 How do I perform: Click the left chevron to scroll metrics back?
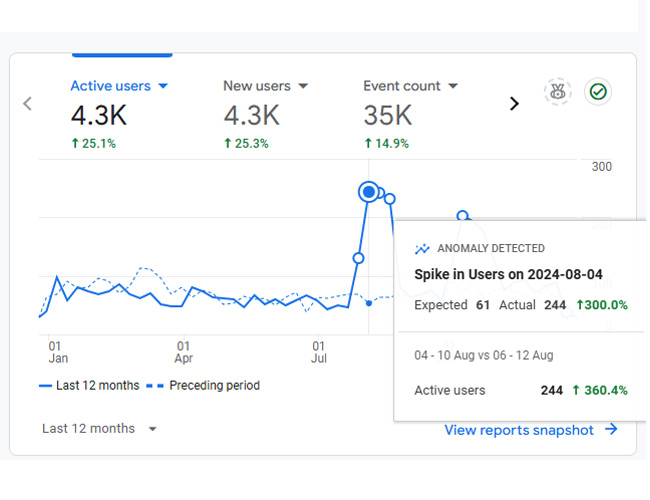coord(27,103)
